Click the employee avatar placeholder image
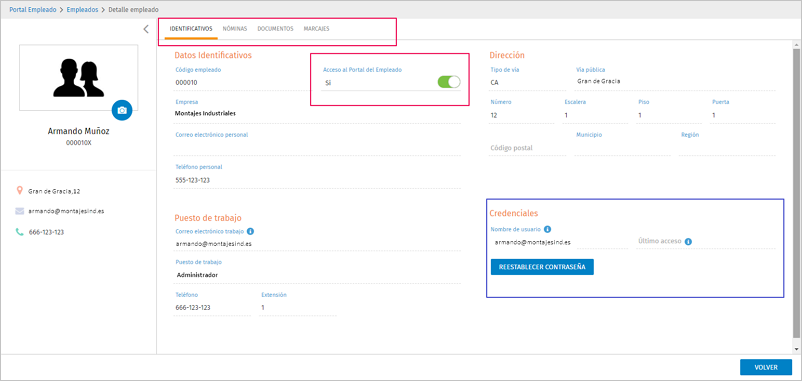This screenshot has height=381, width=802. (79, 77)
